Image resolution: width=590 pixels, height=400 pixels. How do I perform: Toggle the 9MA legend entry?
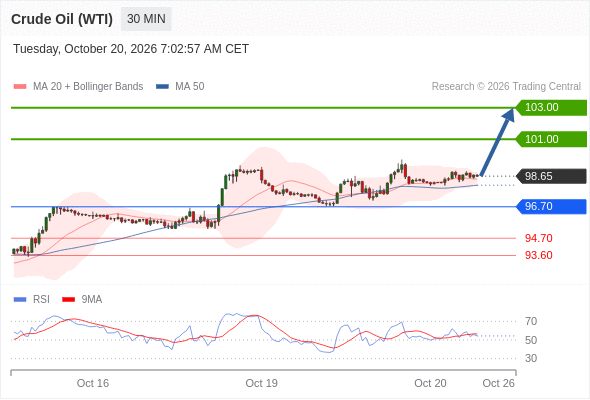(x=82, y=300)
